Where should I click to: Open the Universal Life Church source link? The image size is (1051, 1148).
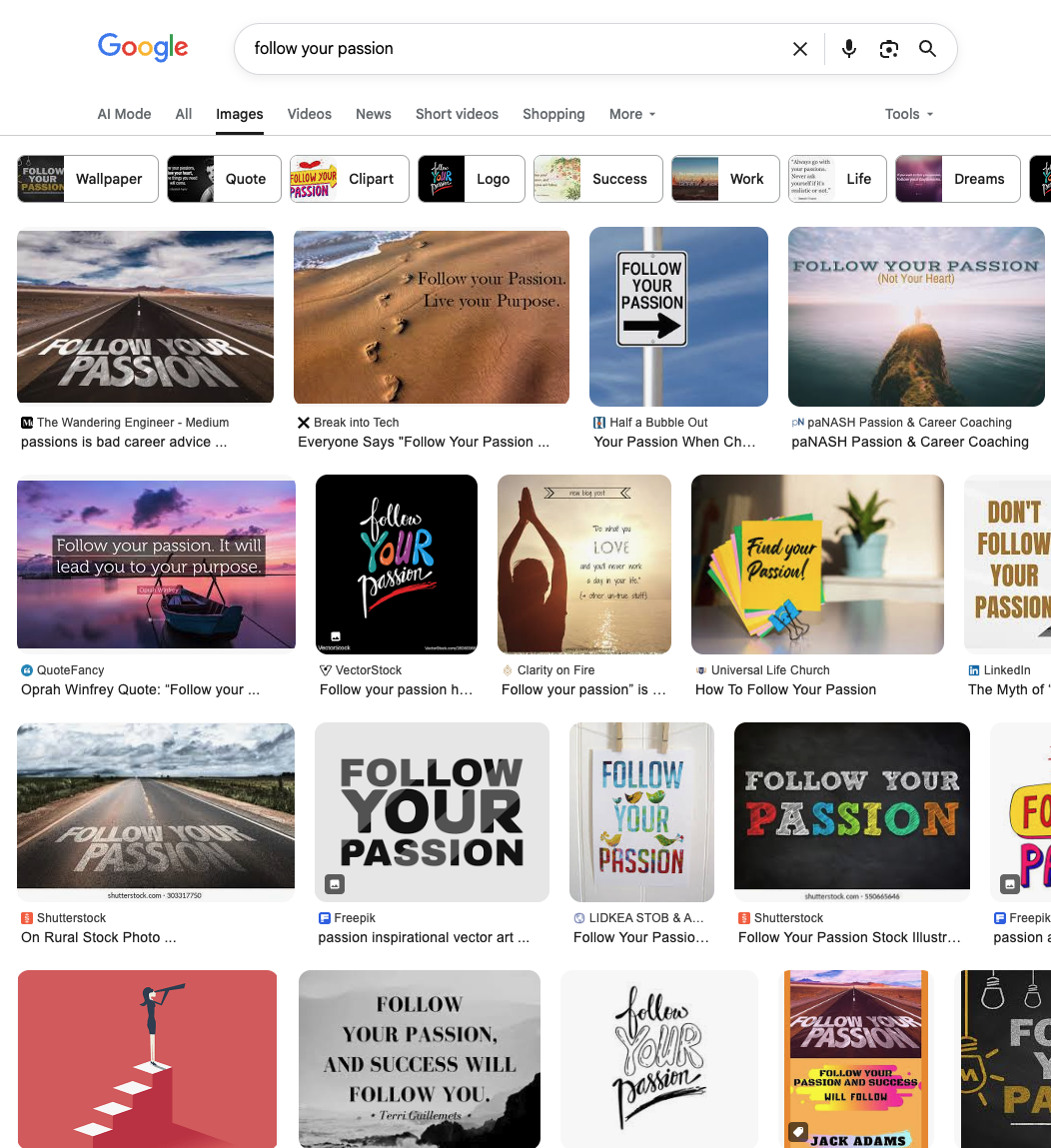point(769,670)
